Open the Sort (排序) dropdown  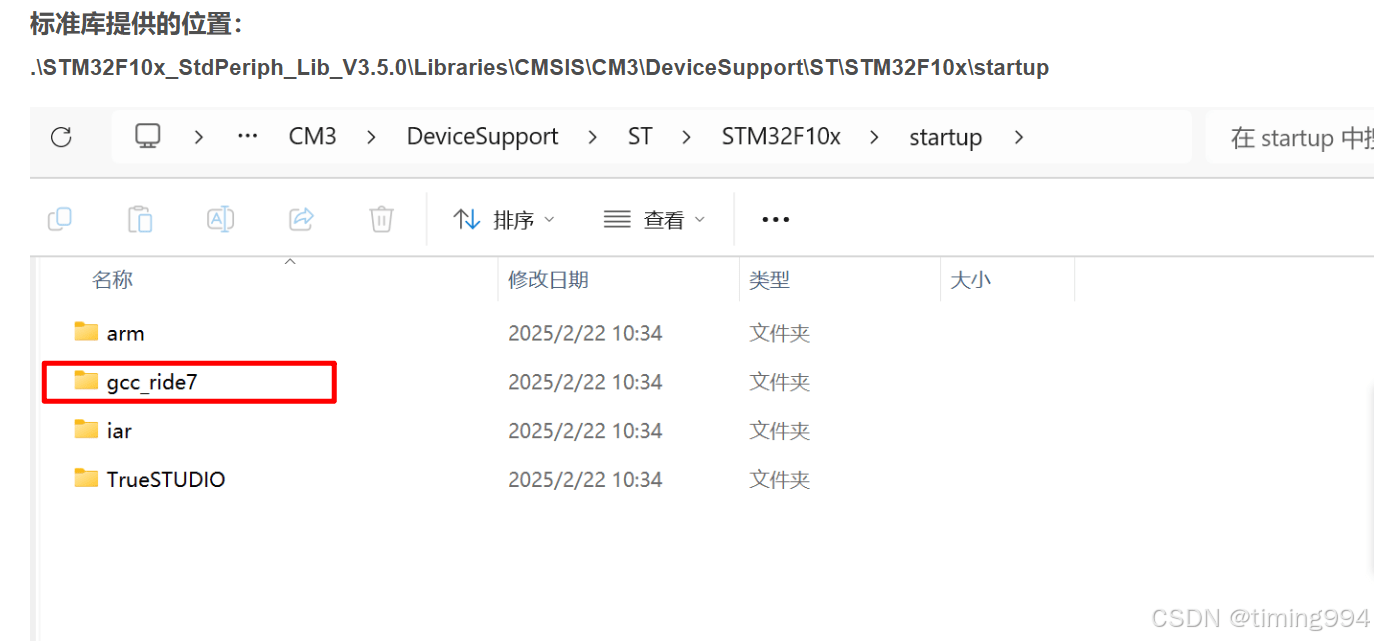[x=504, y=220]
